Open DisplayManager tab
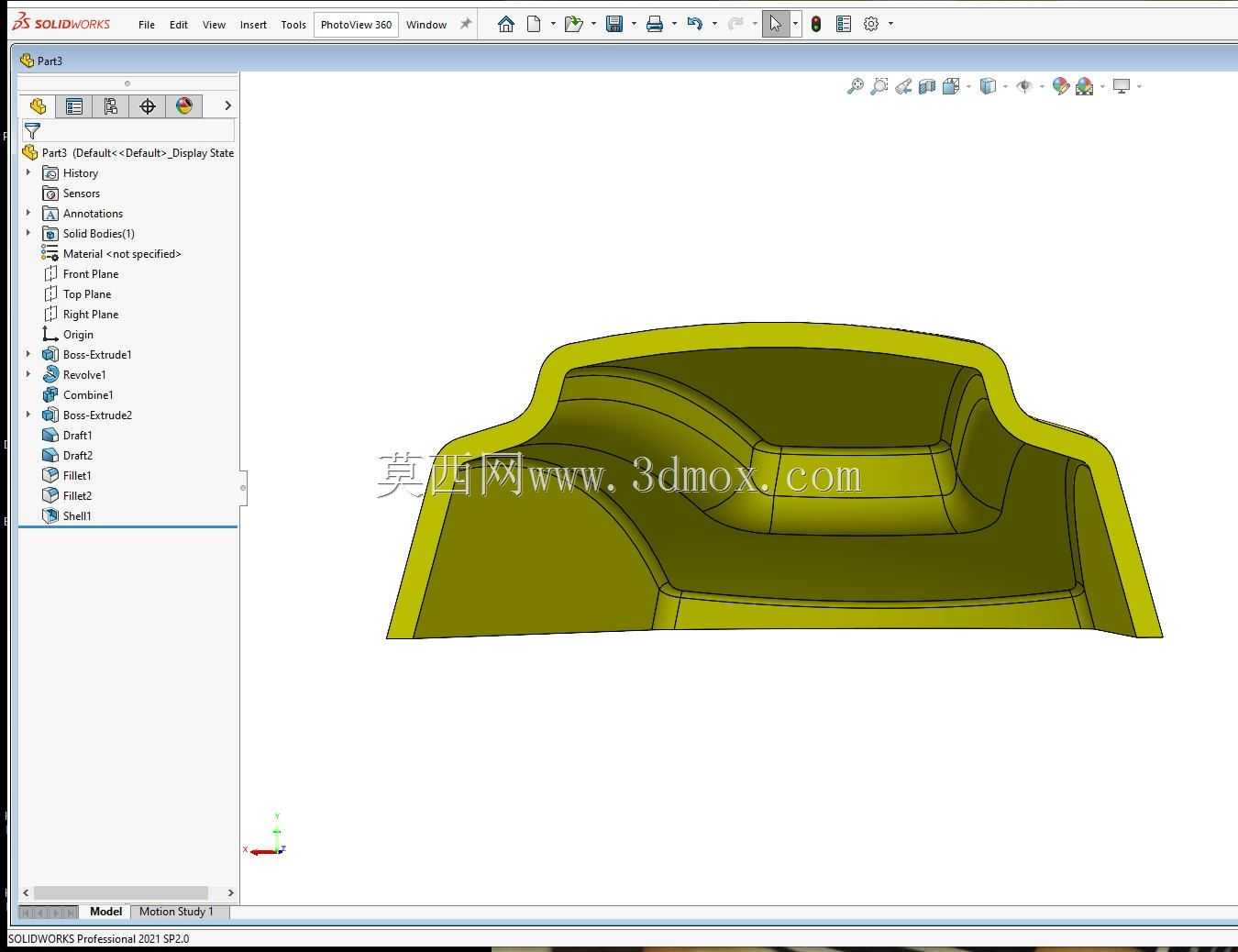 coord(184,106)
